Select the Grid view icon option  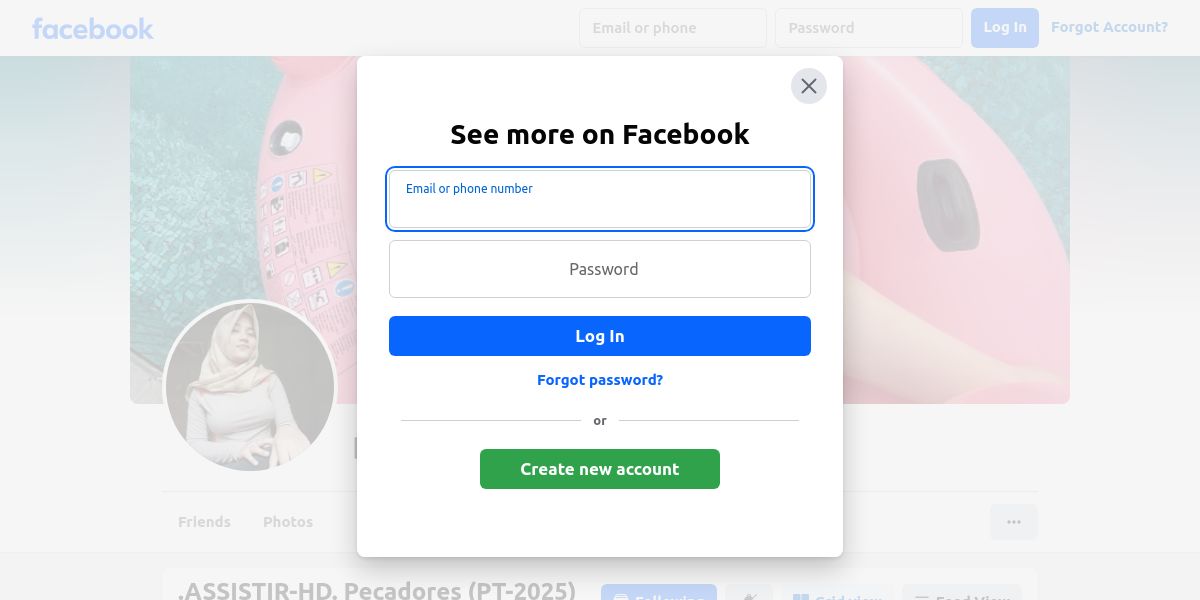[838, 593]
